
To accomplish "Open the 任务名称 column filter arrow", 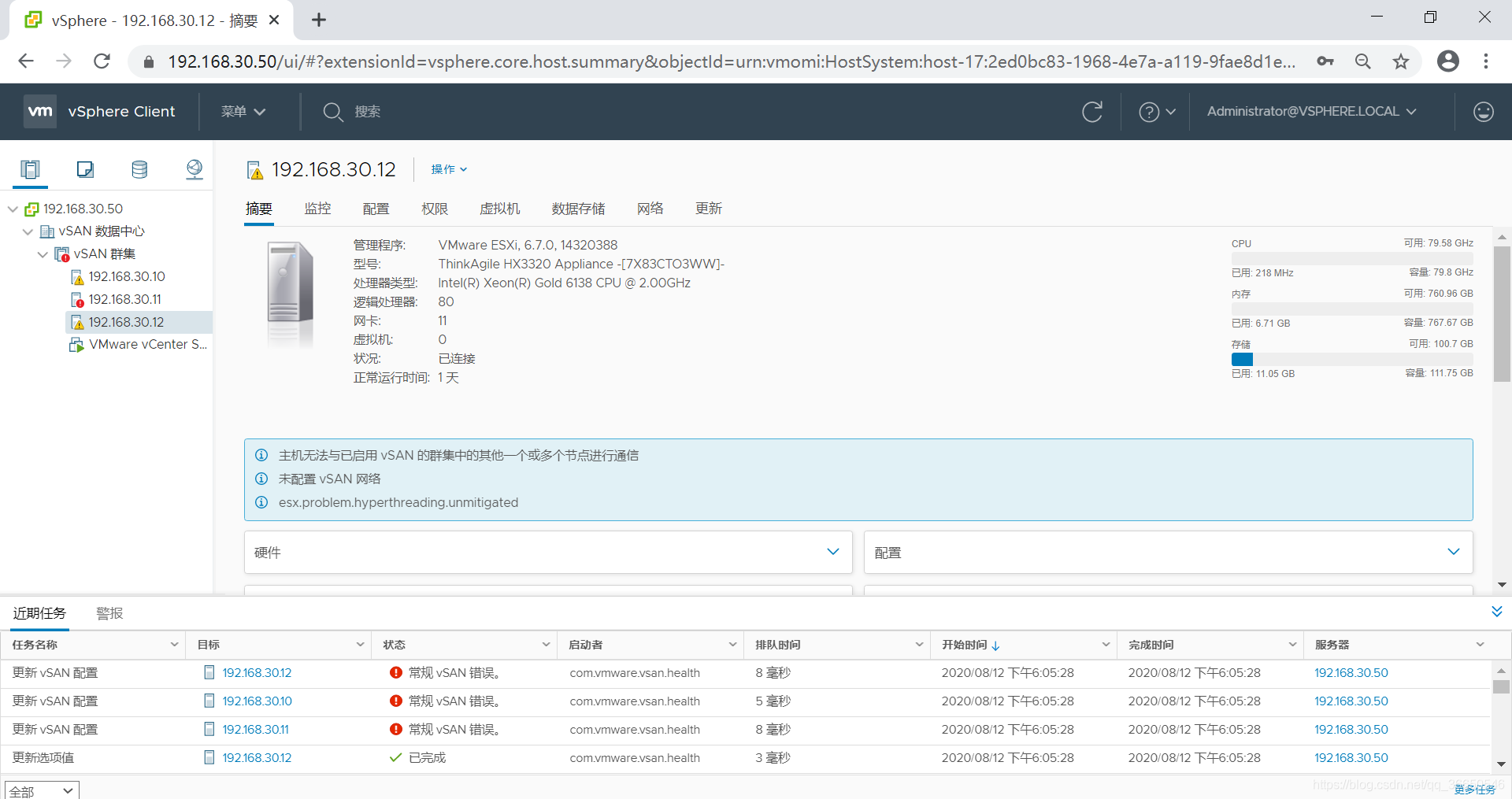I will coord(174,645).
